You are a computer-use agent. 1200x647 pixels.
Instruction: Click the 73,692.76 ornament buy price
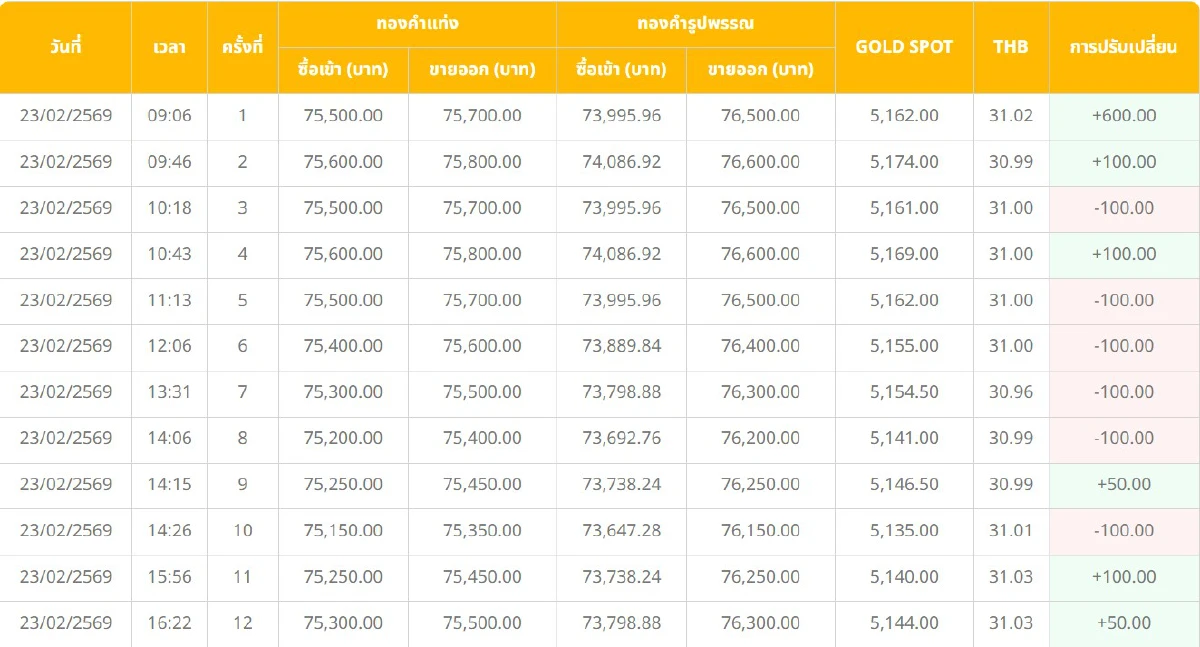point(621,438)
